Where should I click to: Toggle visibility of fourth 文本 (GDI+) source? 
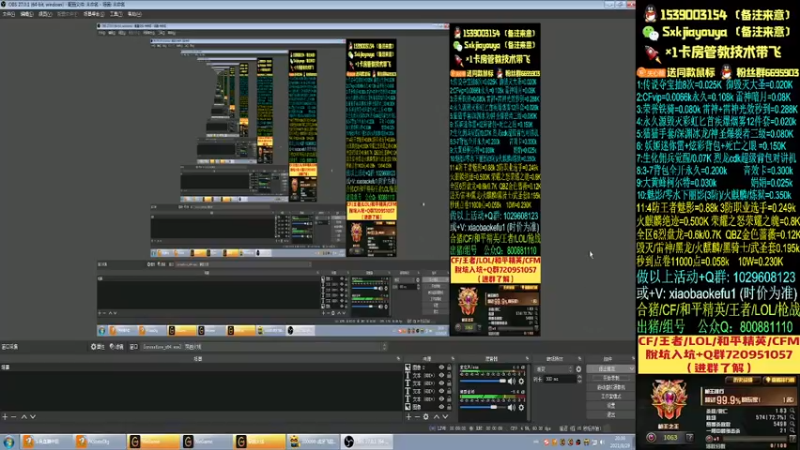click(441, 399)
